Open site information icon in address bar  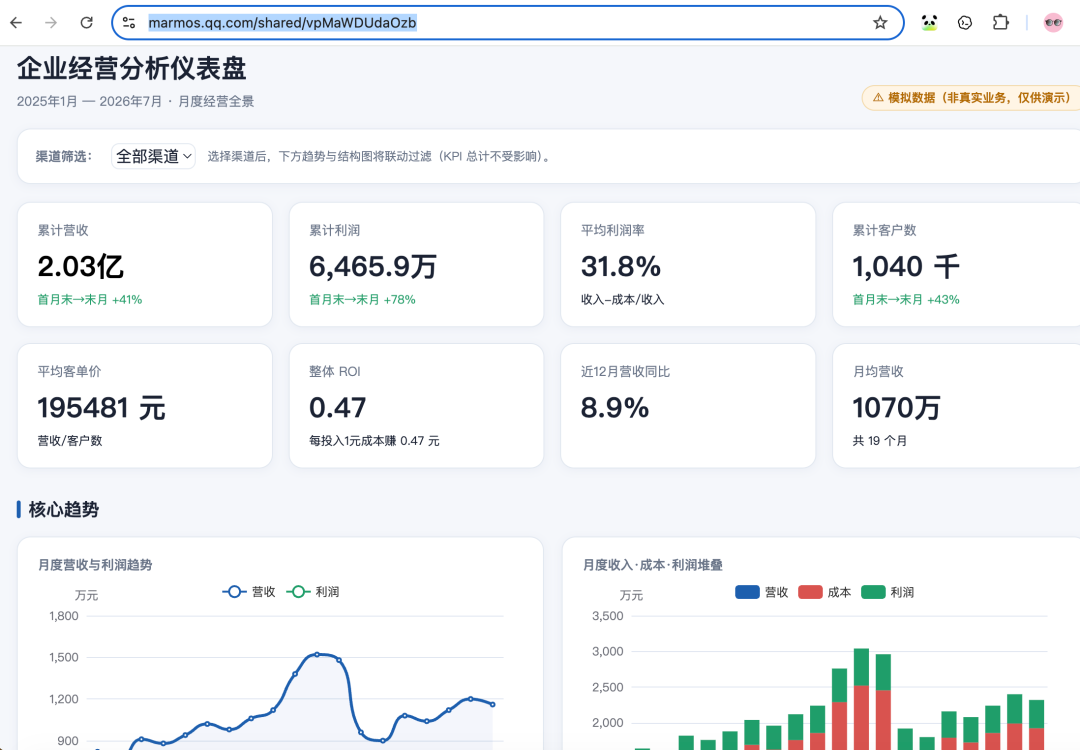point(129,23)
